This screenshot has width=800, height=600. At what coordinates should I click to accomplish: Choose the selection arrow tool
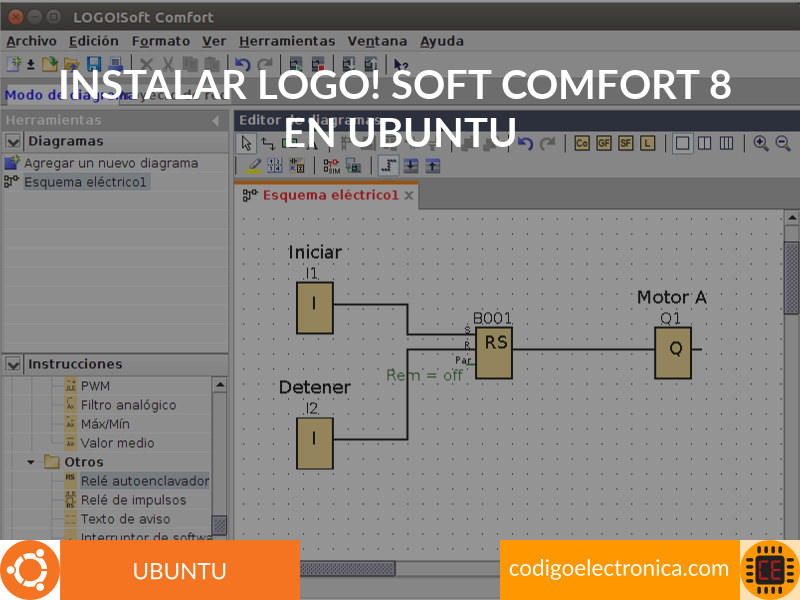click(247, 143)
